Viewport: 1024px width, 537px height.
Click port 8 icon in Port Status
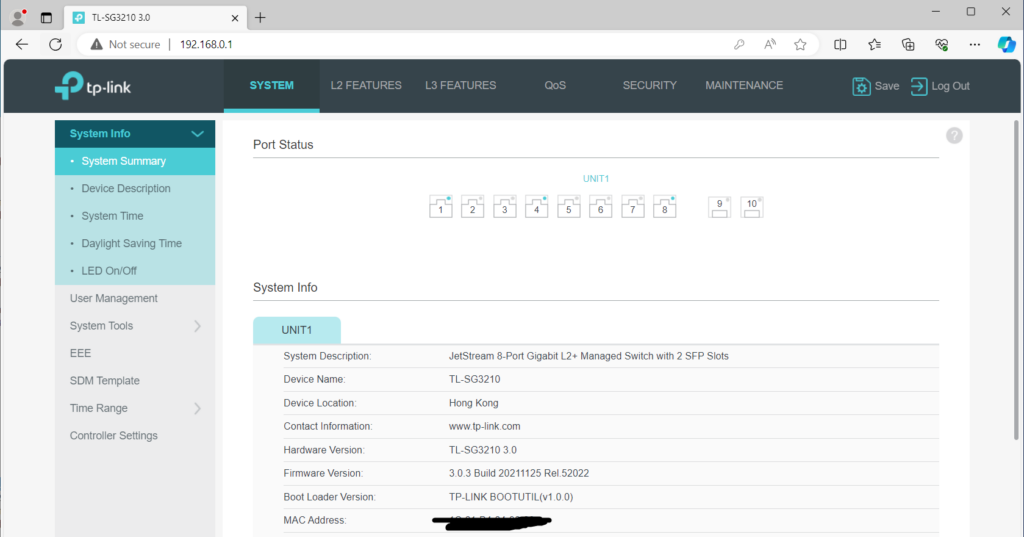click(665, 206)
